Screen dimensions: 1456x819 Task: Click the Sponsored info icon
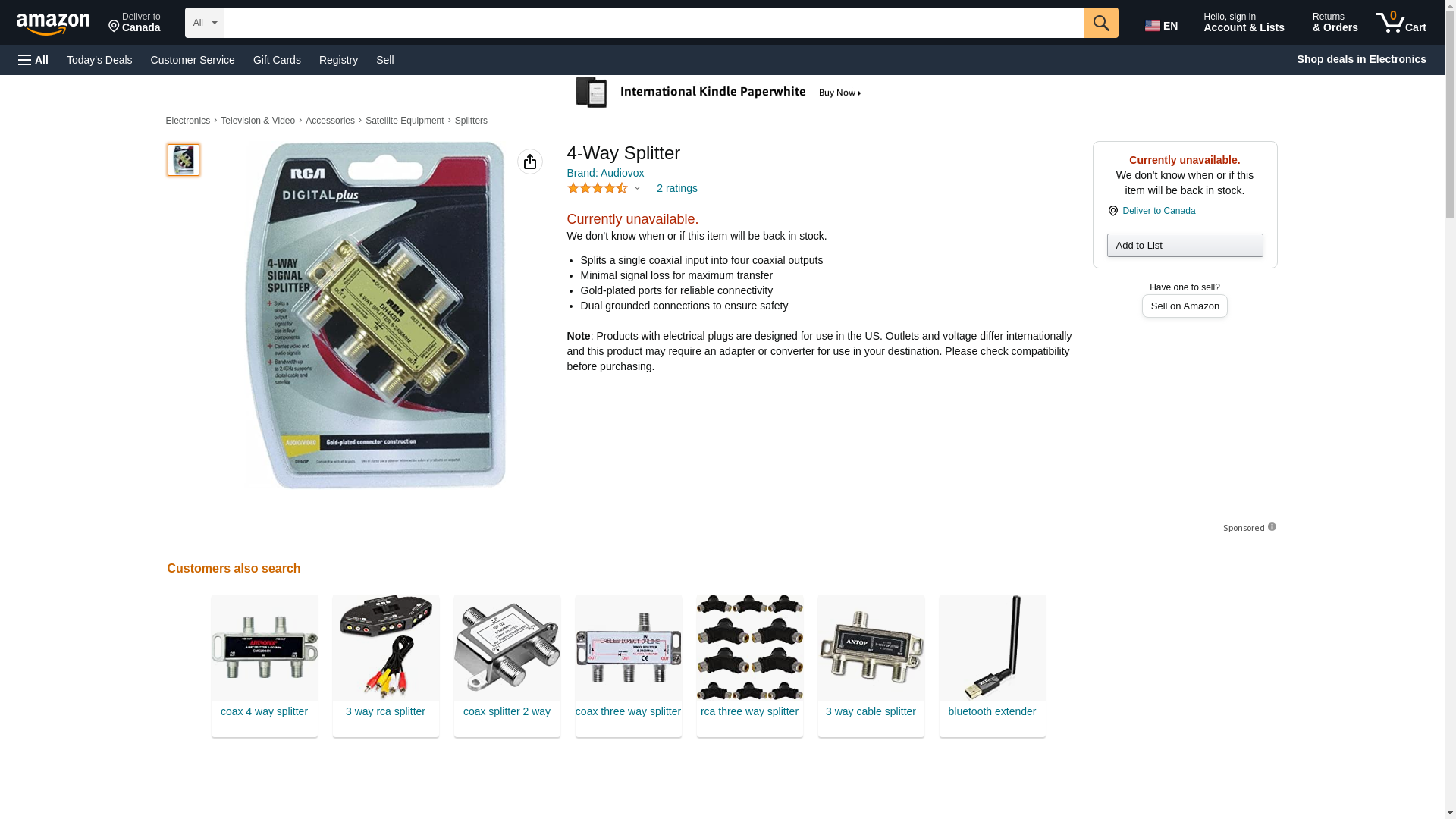1272,527
